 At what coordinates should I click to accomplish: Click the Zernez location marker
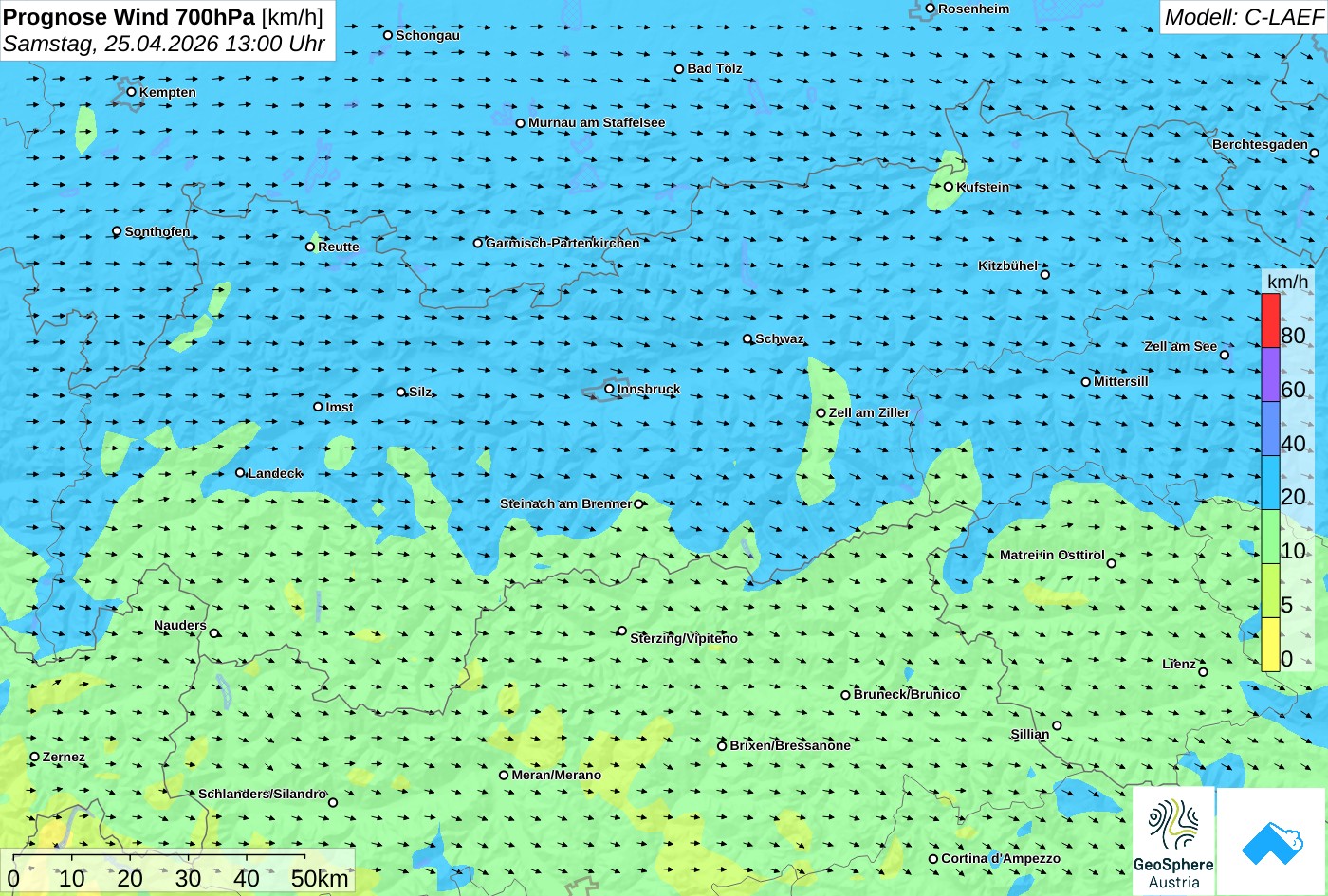coord(34,757)
